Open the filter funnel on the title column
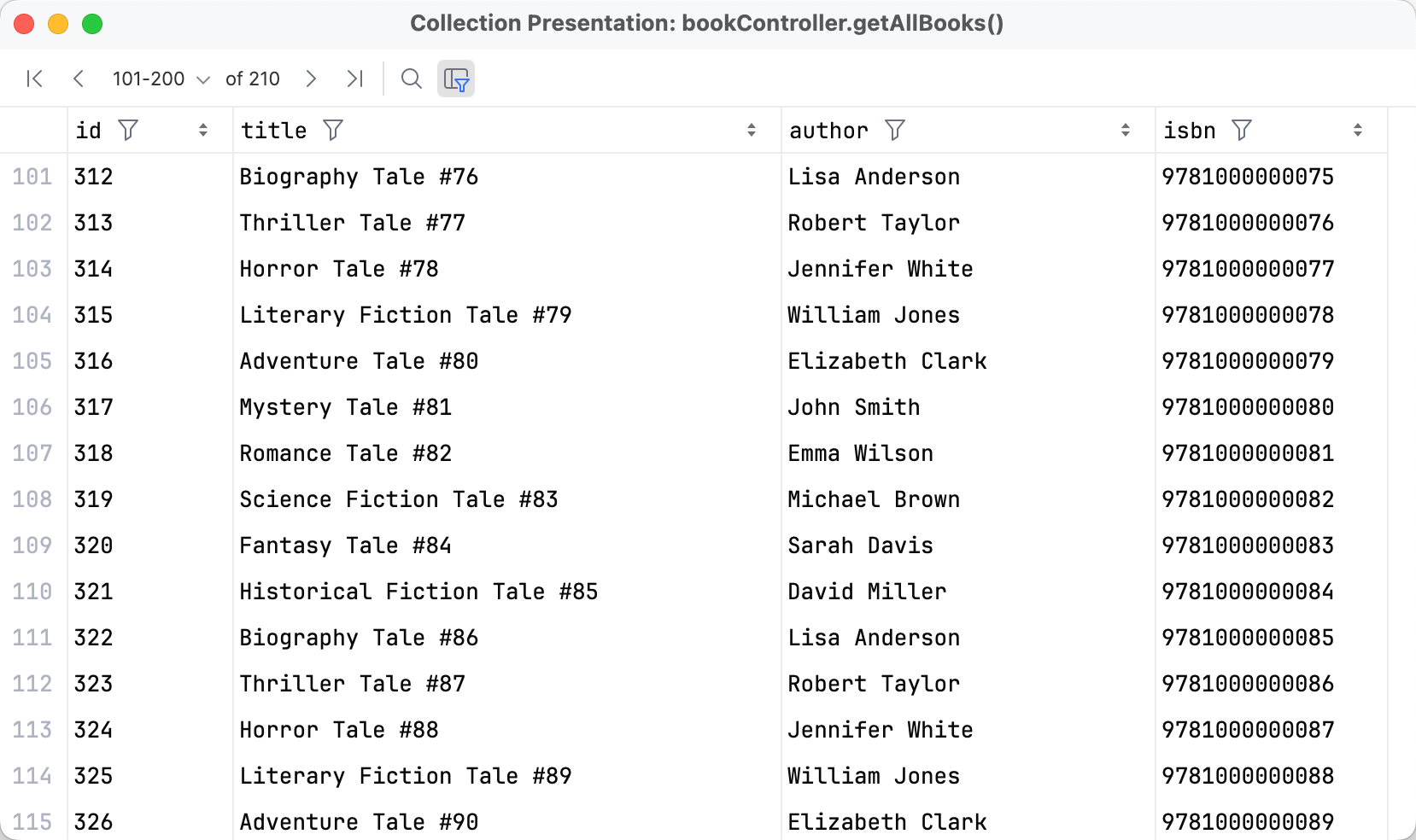The width and height of the screenshot is (1416, 840). pyautogui.click(x=334, y=130)
